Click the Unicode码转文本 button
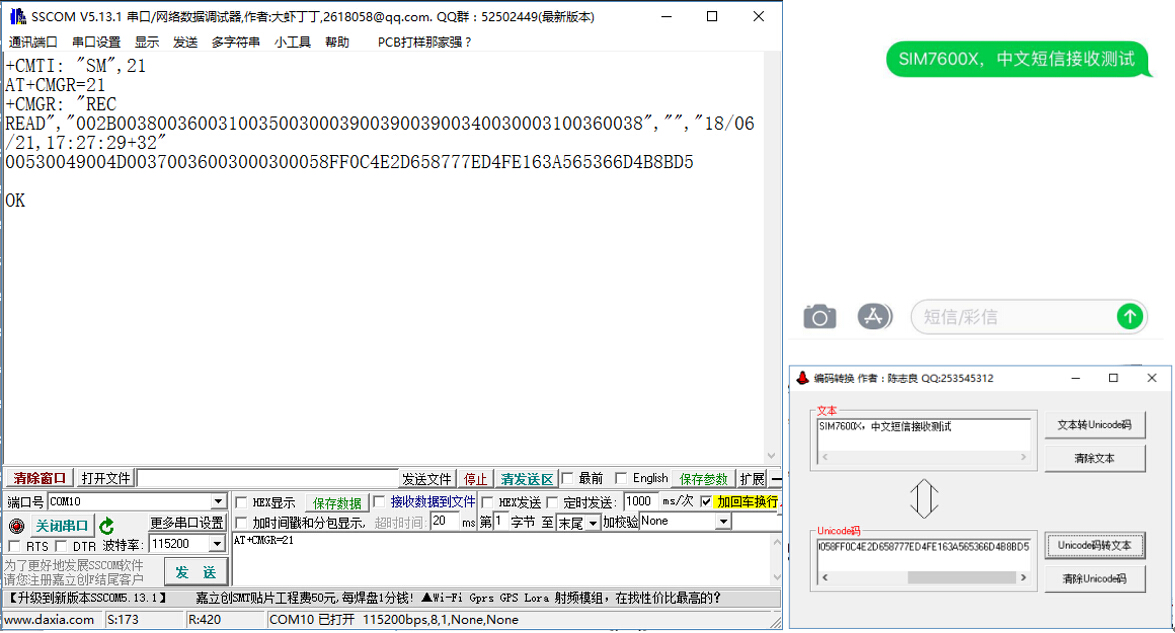 [1094, 545]
